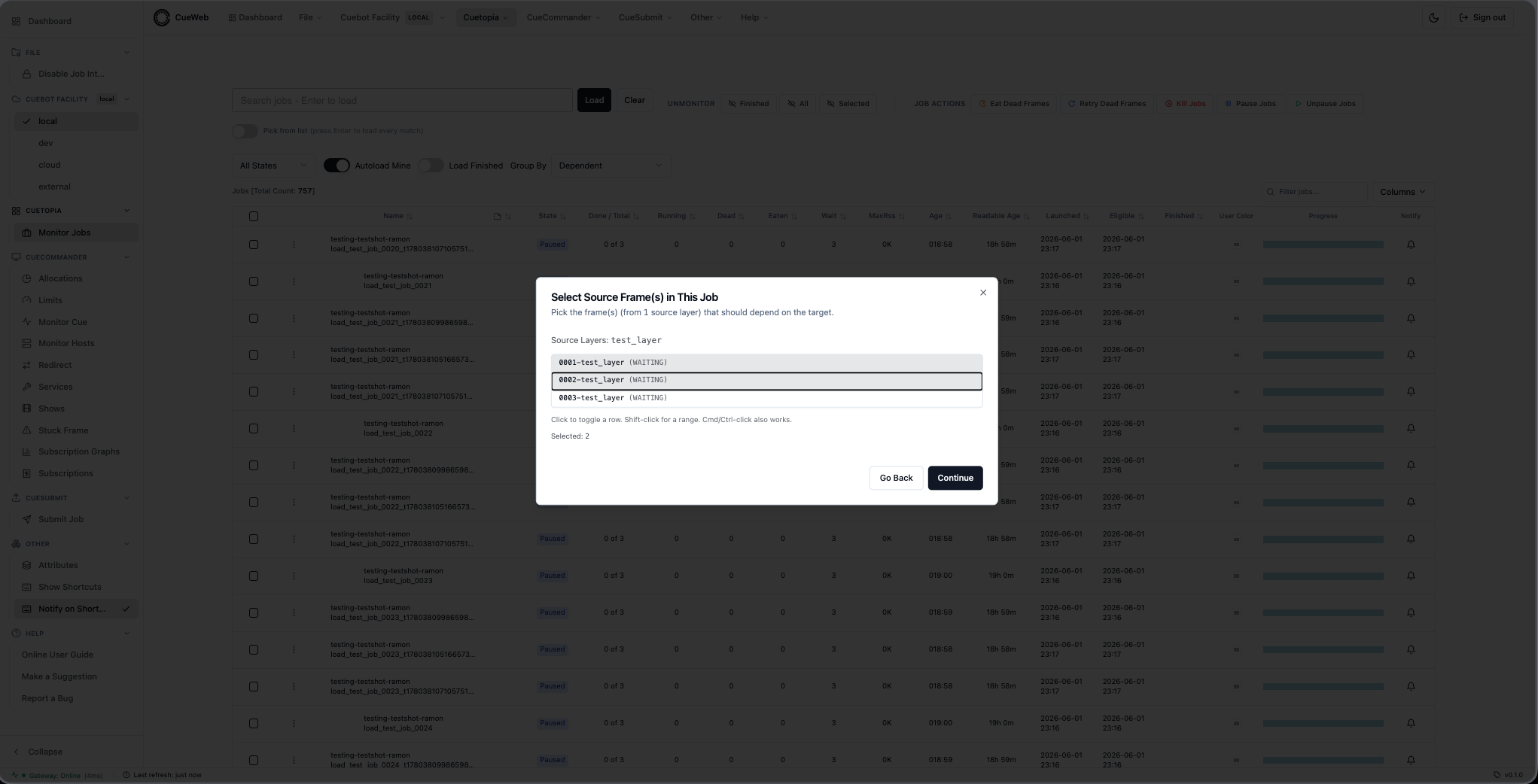Click the Monitor Cue sidebar icon

27,322
